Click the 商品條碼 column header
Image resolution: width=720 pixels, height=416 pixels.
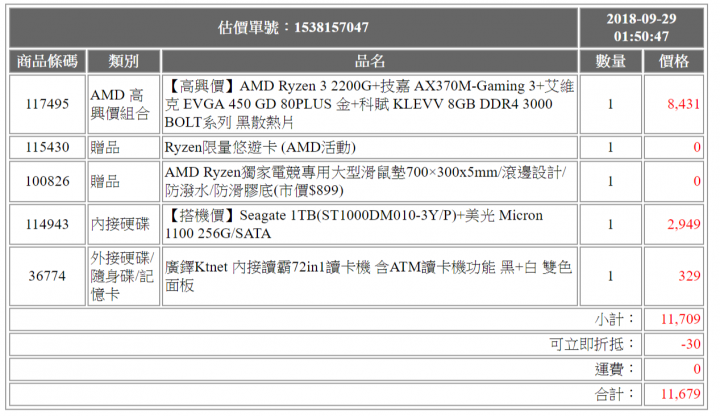47,61
